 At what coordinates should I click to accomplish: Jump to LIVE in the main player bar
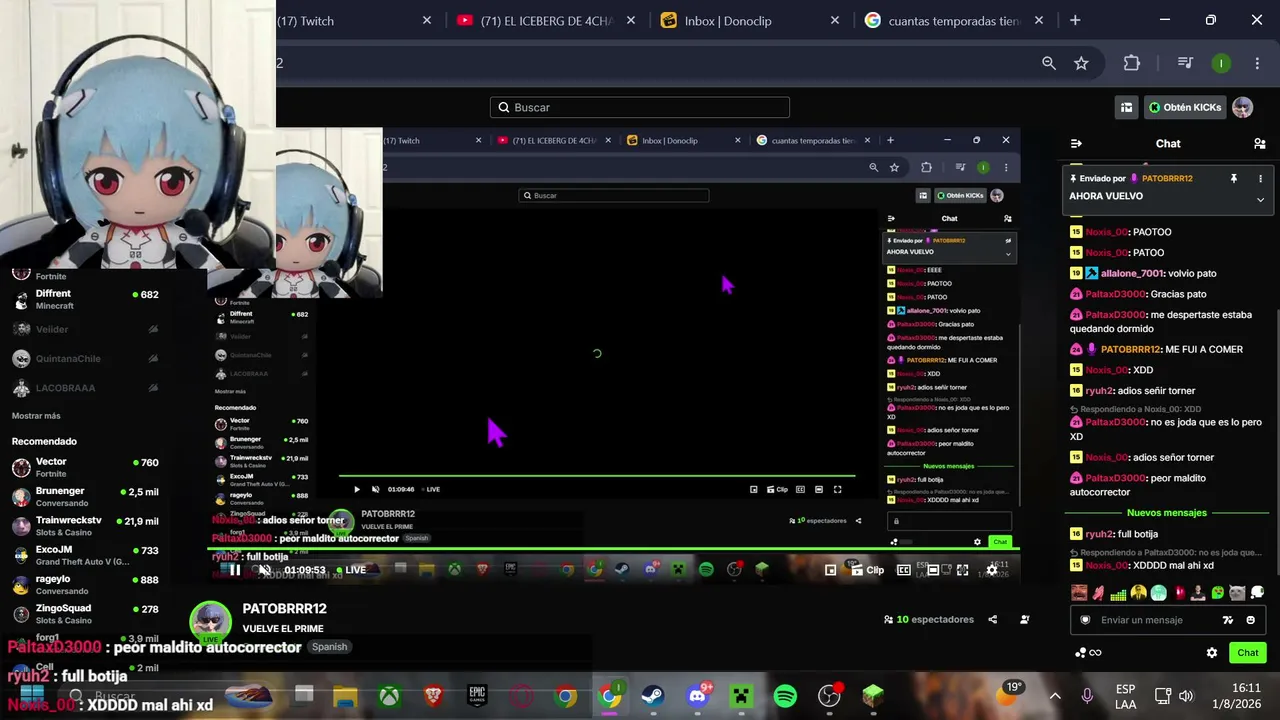pyautogui.click(x=351, y=570)
